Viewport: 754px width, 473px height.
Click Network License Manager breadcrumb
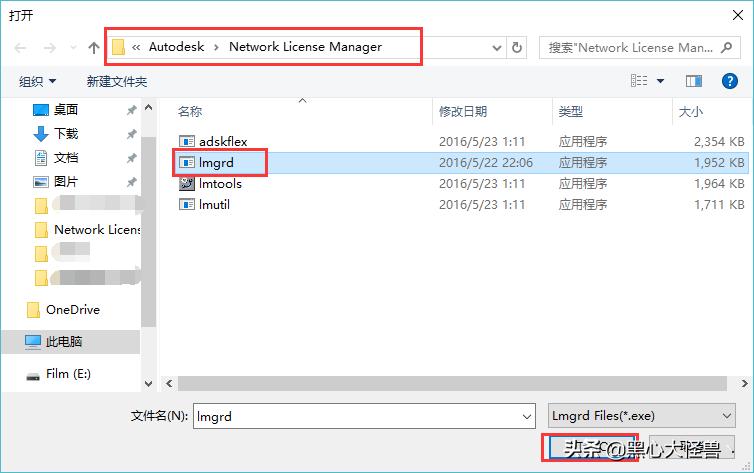click(305, 47)
